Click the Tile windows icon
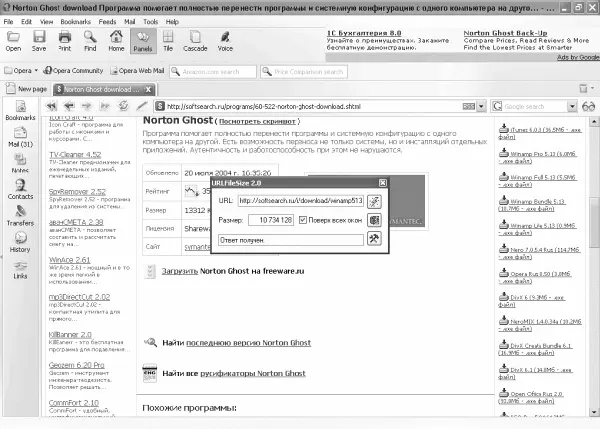The image size is (600, 429). [x=168, y=41]
